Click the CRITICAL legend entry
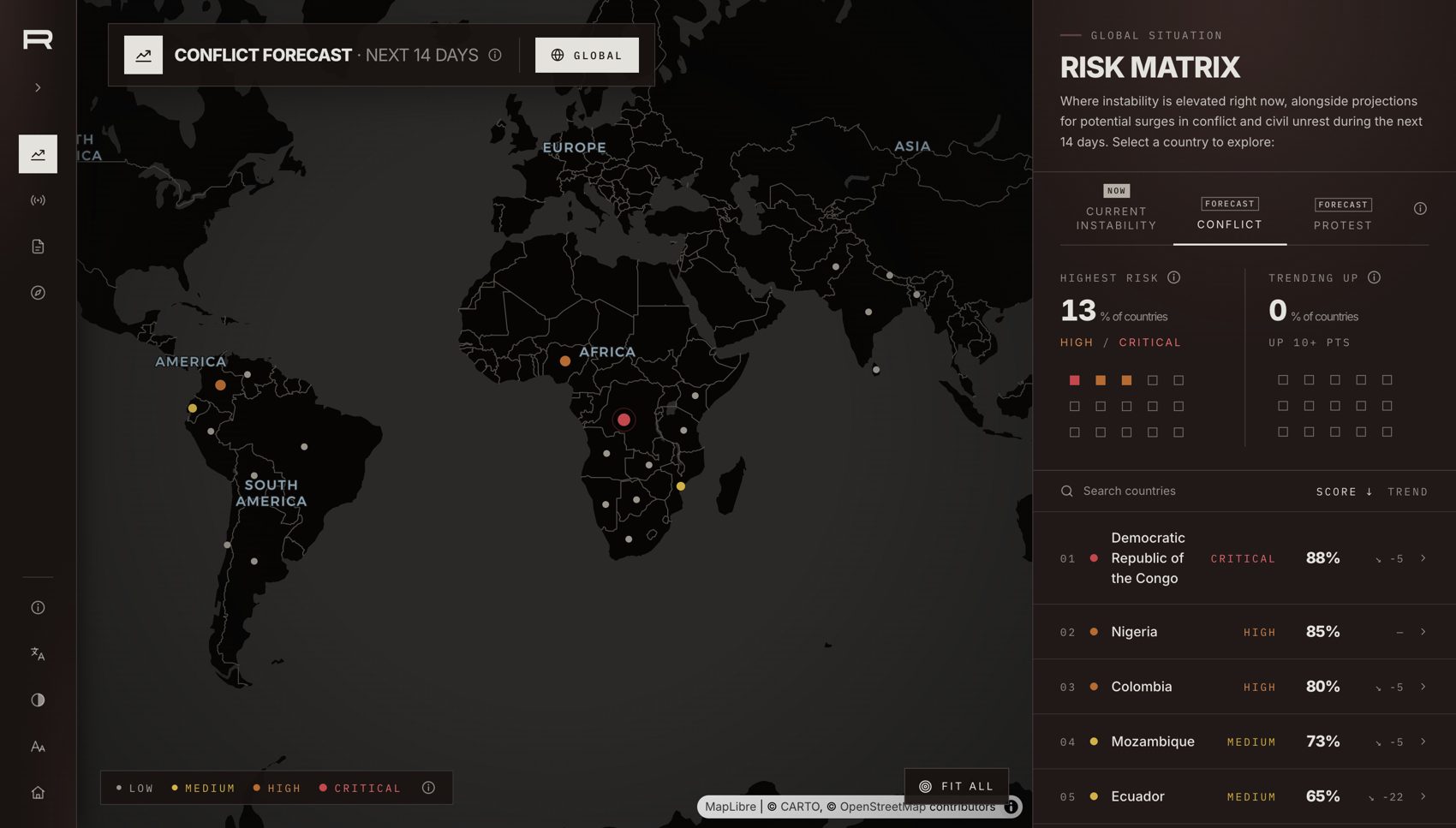The height and width of the screenshot is (828, 1456). point(360,788)
